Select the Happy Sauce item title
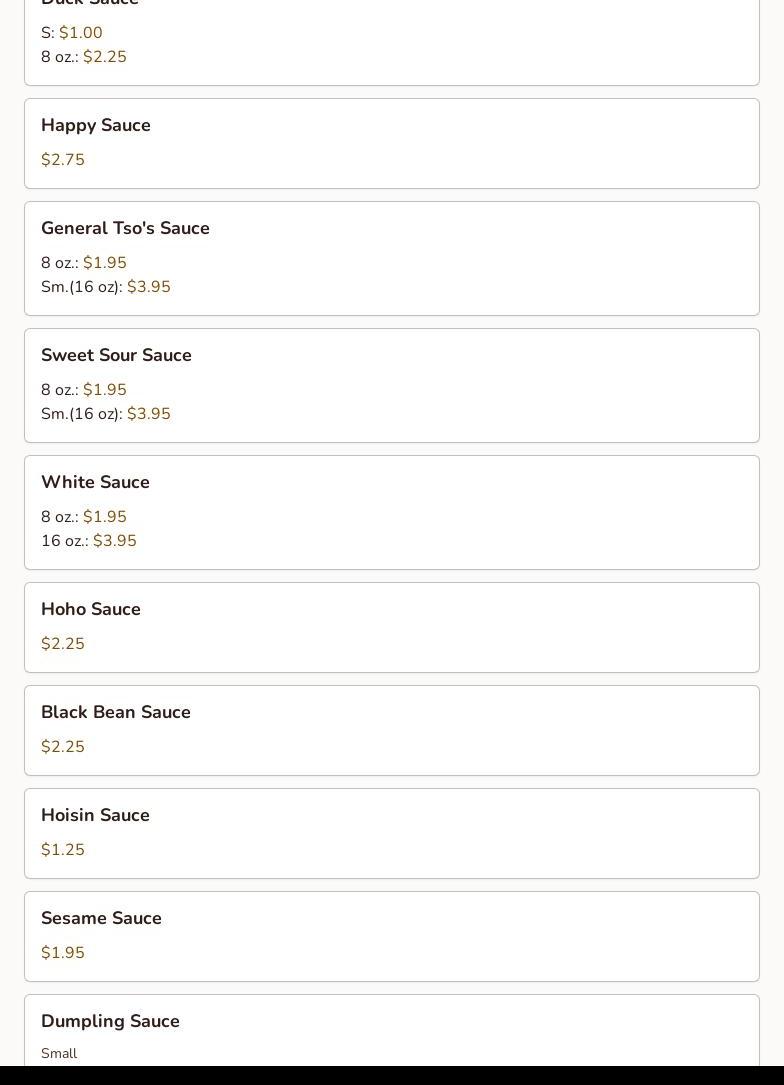 click(96, 125)
